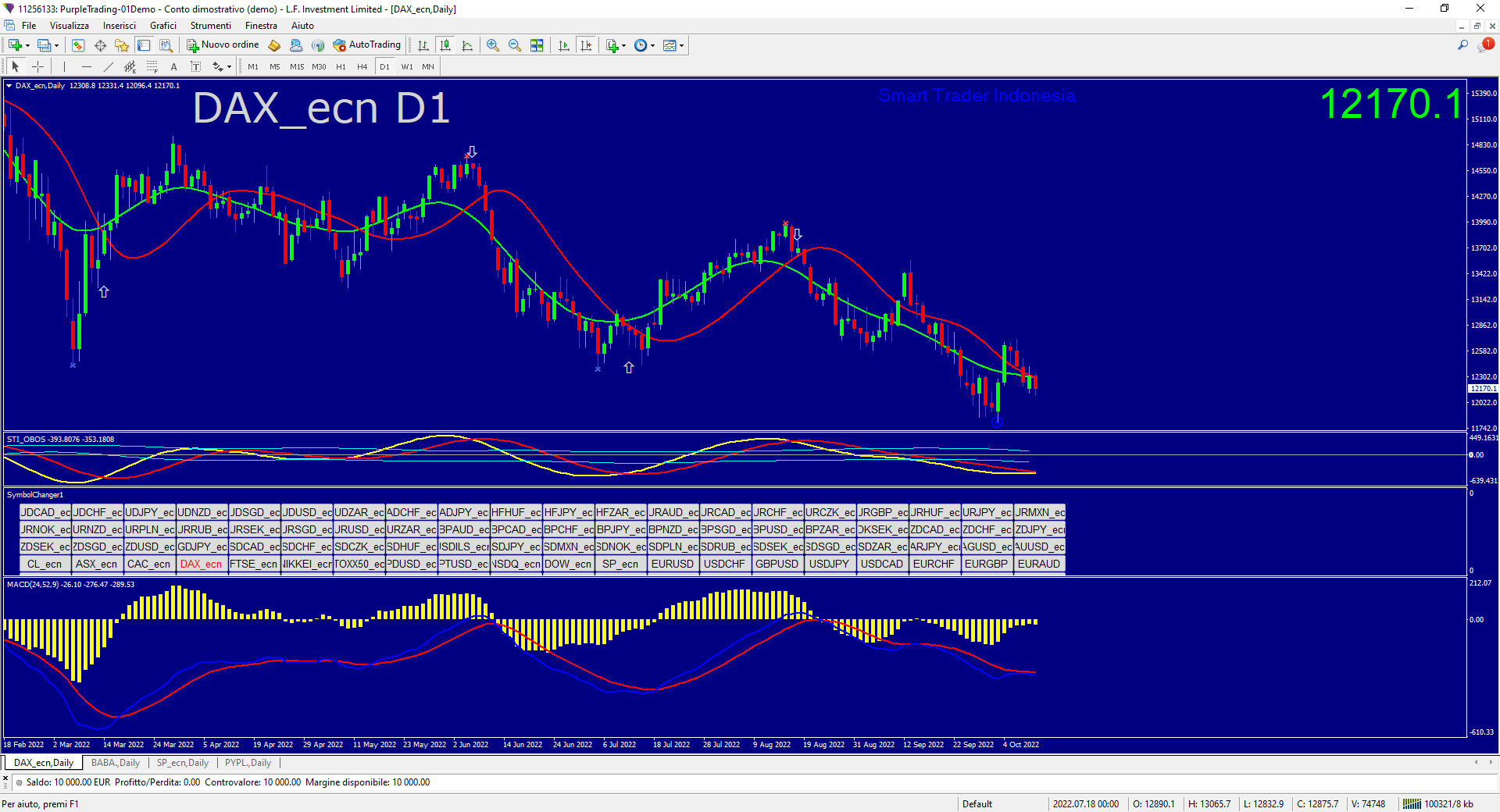The height and width of the screenshot is (812, 1500).
Task: Toggle the AutoTrading button
Action: click(367, 45)
